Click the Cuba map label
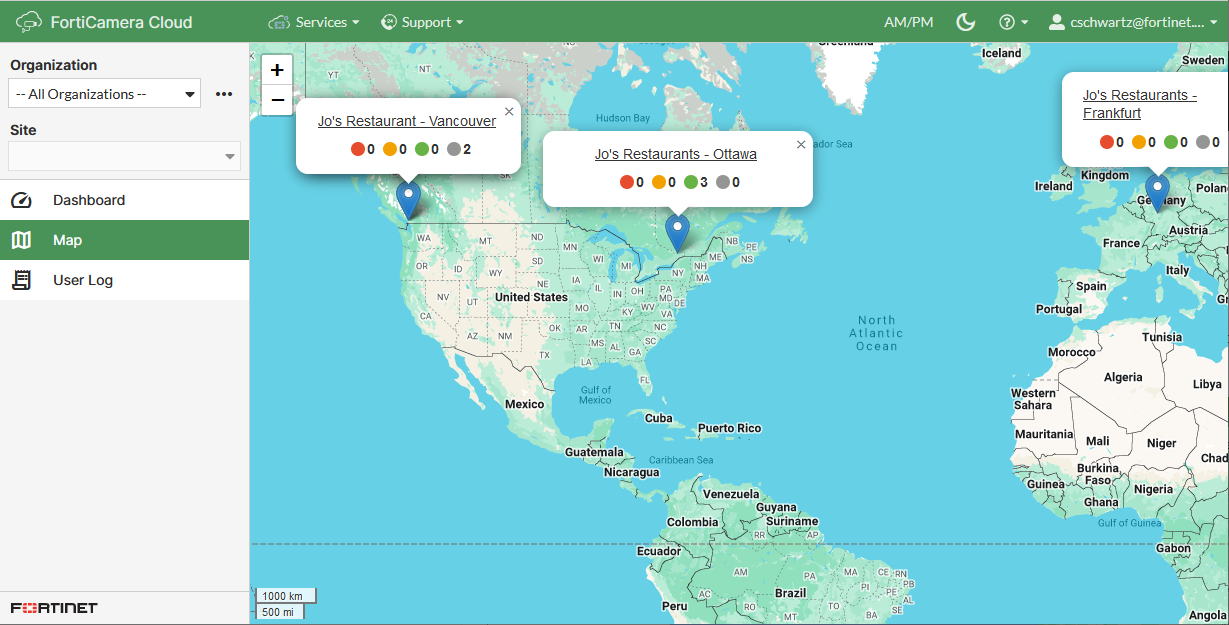This screenshot has width=1229, height=625. [x=659, y=418]
